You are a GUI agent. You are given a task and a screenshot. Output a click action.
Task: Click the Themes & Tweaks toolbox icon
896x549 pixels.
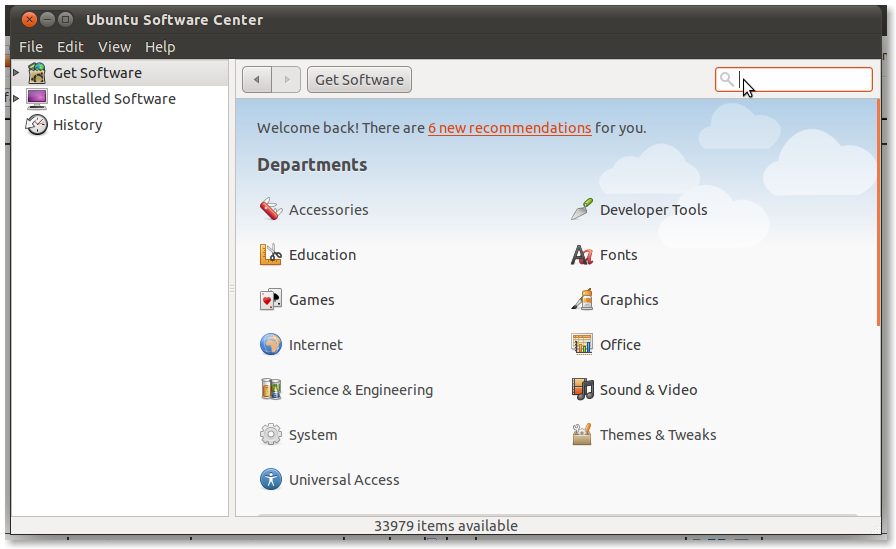click(x=582, y=435)
